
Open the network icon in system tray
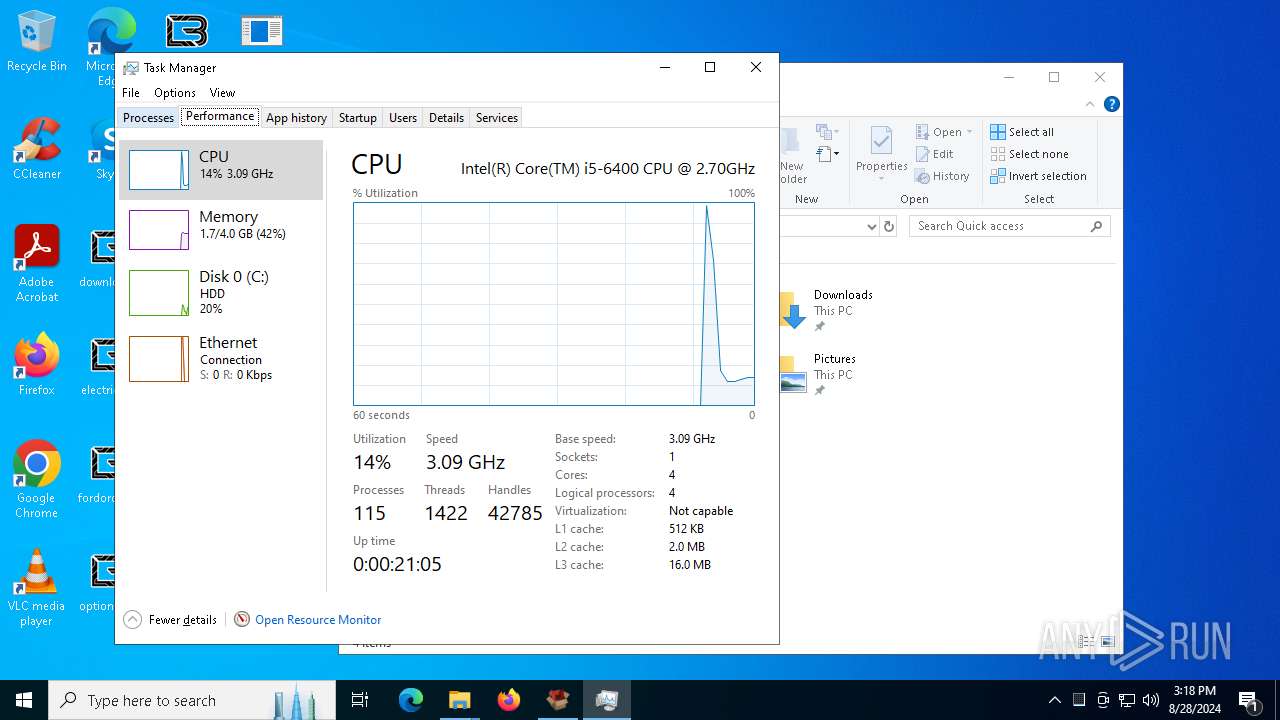click(x=1127, y=700)
